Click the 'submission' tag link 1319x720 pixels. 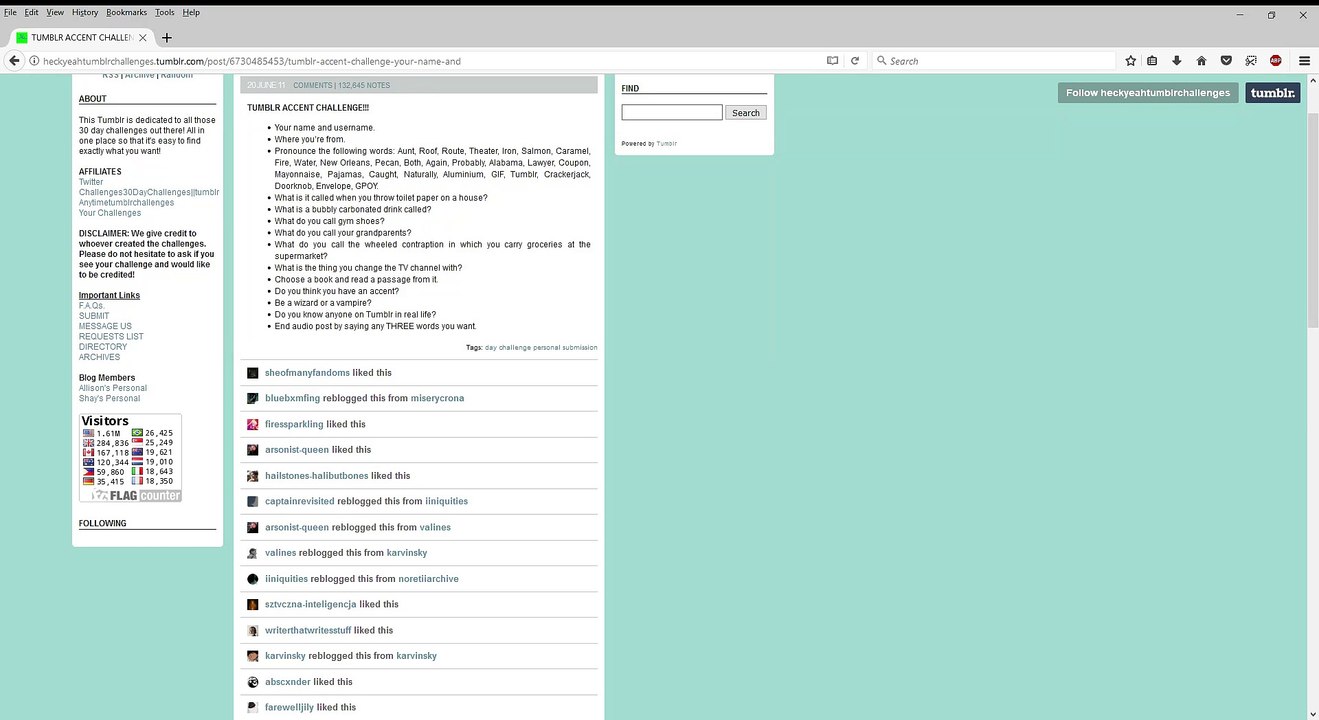(x=580, y=348)
